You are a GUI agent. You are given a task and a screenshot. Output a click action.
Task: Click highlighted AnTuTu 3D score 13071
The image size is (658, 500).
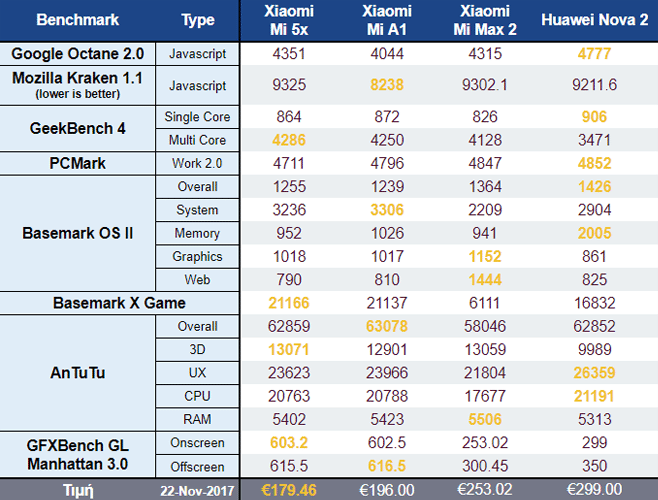coord(289,350)
